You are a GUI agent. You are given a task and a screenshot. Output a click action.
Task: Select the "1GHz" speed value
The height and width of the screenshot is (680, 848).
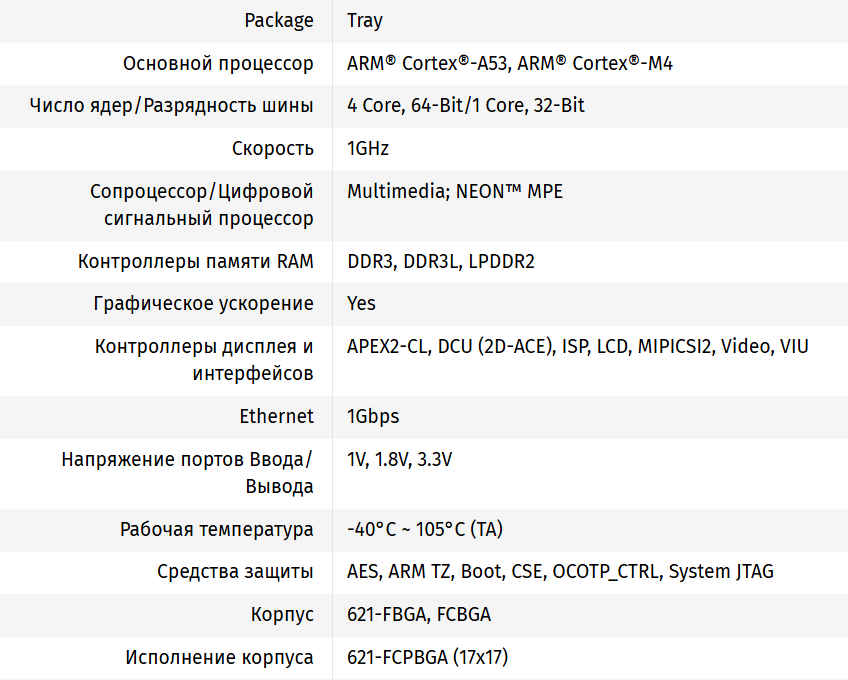point(368,148)
